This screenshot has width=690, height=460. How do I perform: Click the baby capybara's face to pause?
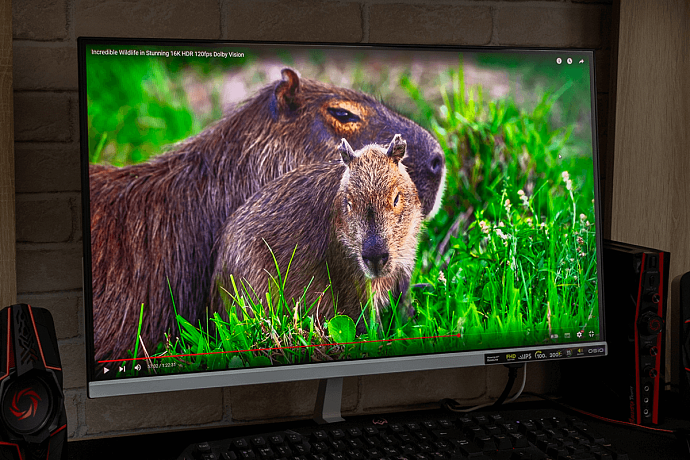click(375, 220)
